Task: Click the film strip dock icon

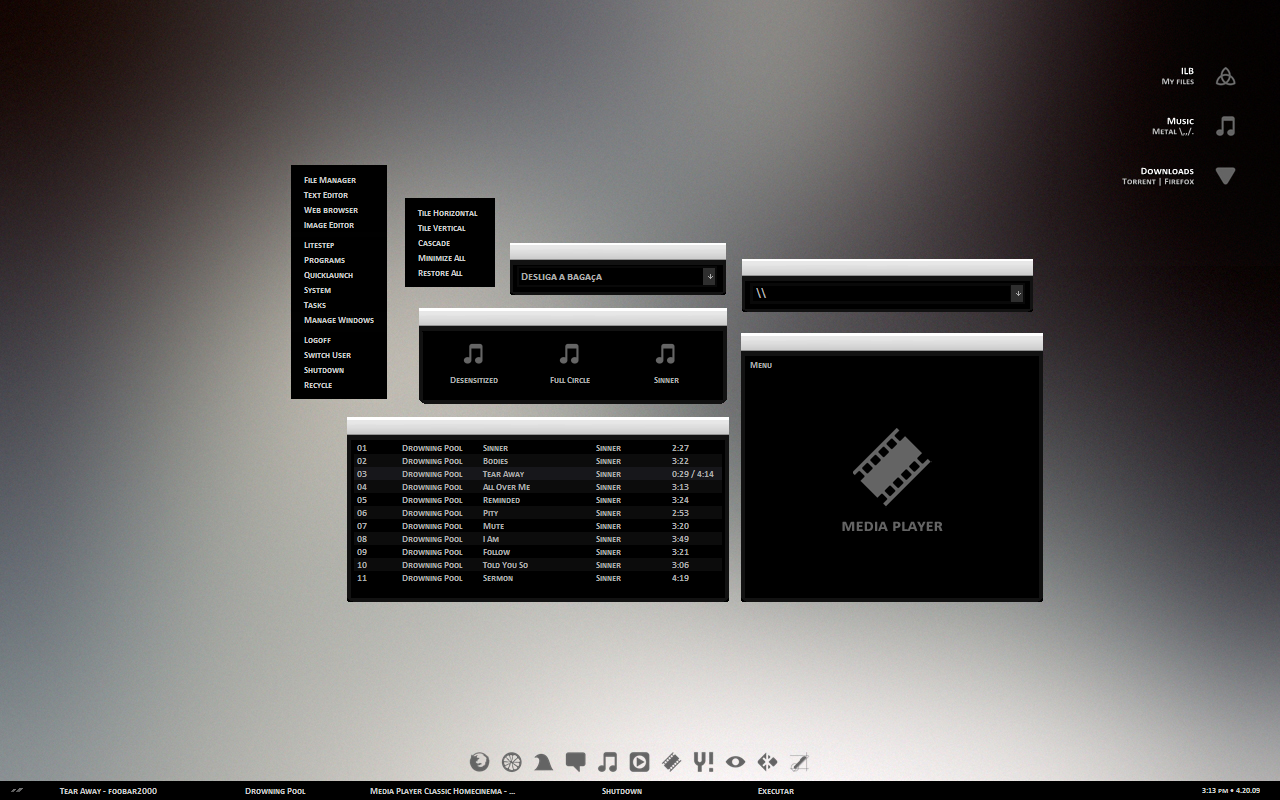Action: [x=671, y=762]
